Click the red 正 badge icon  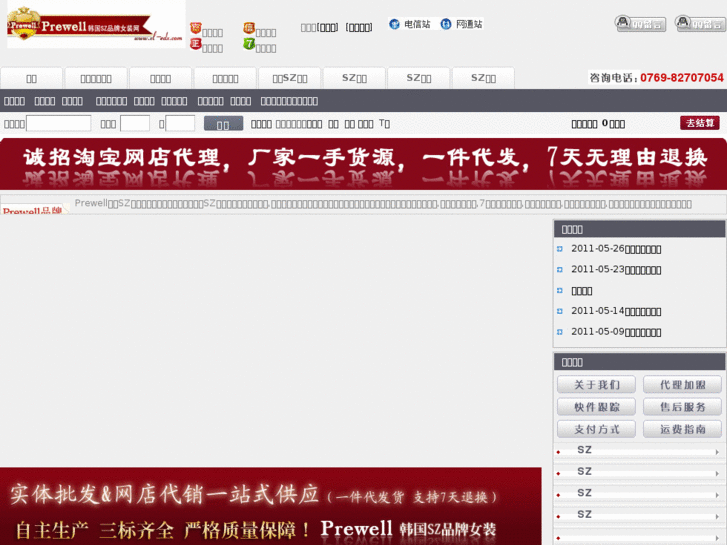point(196,44)
